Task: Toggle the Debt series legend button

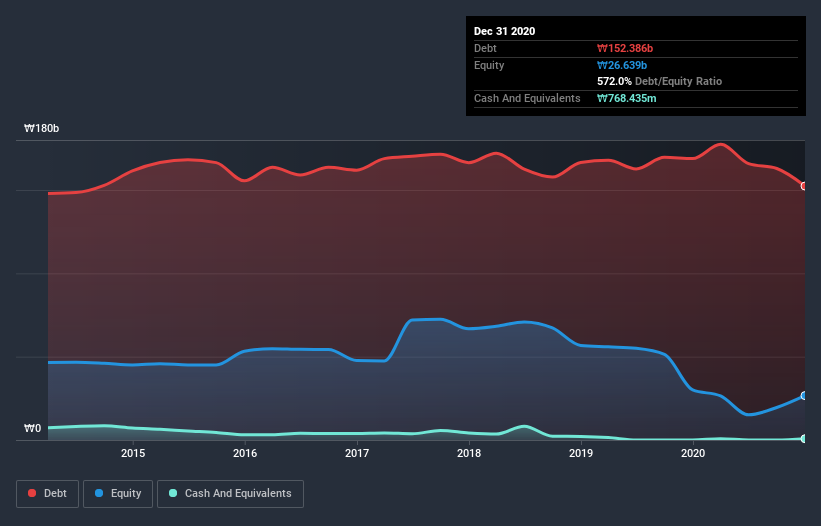Action: [48, 494]
